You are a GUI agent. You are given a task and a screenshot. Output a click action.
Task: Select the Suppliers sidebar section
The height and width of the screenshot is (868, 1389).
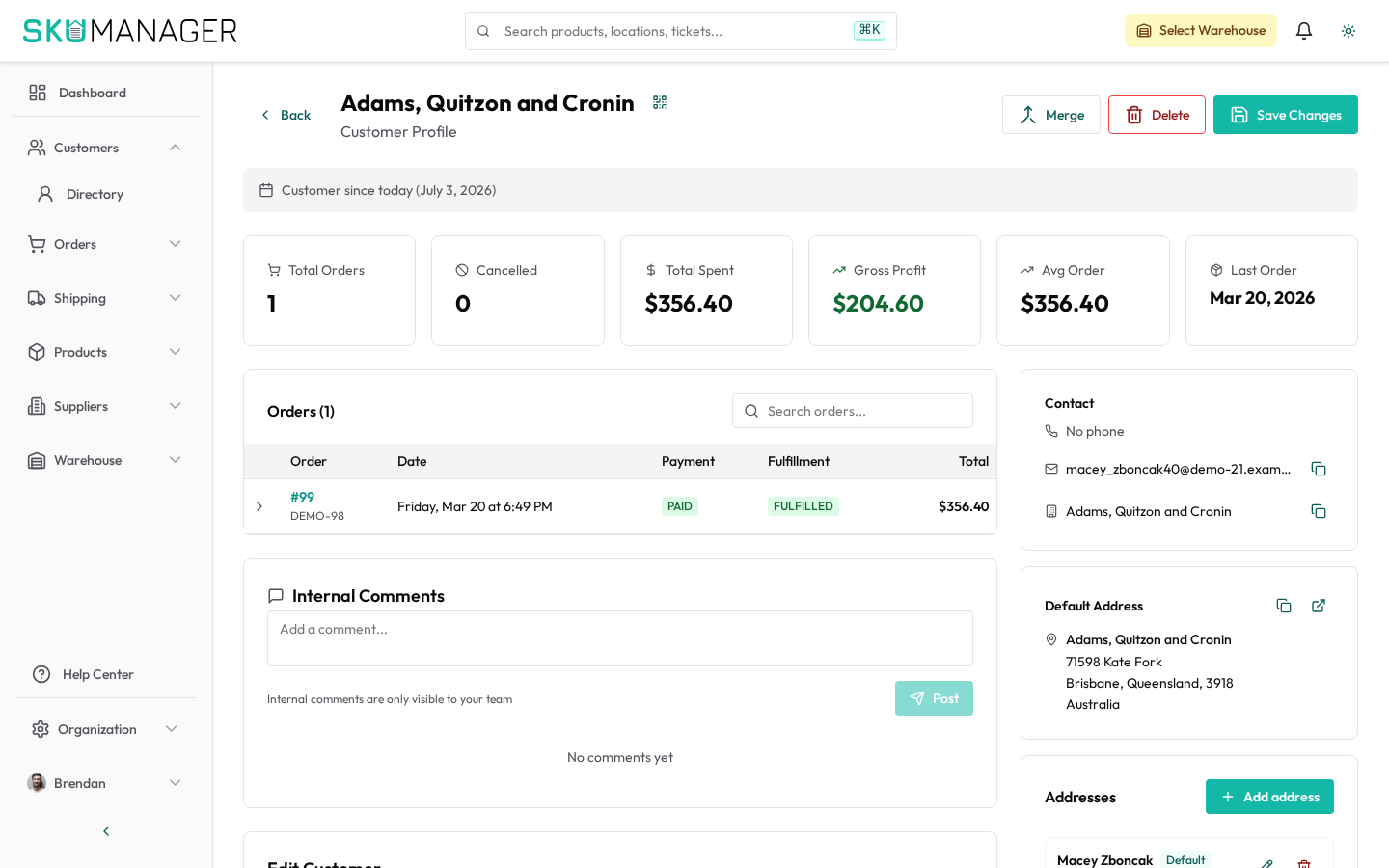tap(105, 406)
